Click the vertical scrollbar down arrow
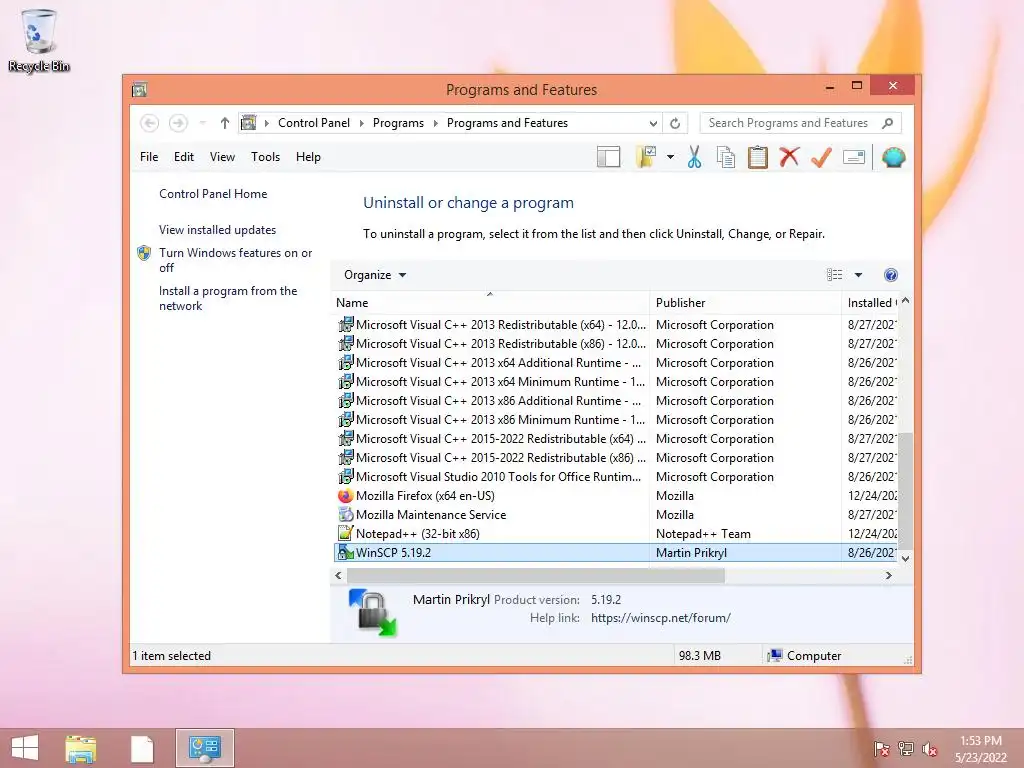The width and height of the screenshot is (1024, 768). 905,558
